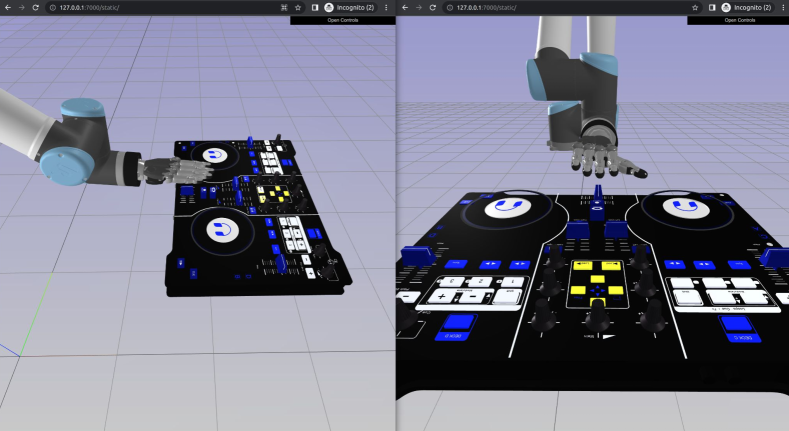Click the left blue DECK button in right window
The width and height of the screenshot is (789, 431).
pos(455,327)
